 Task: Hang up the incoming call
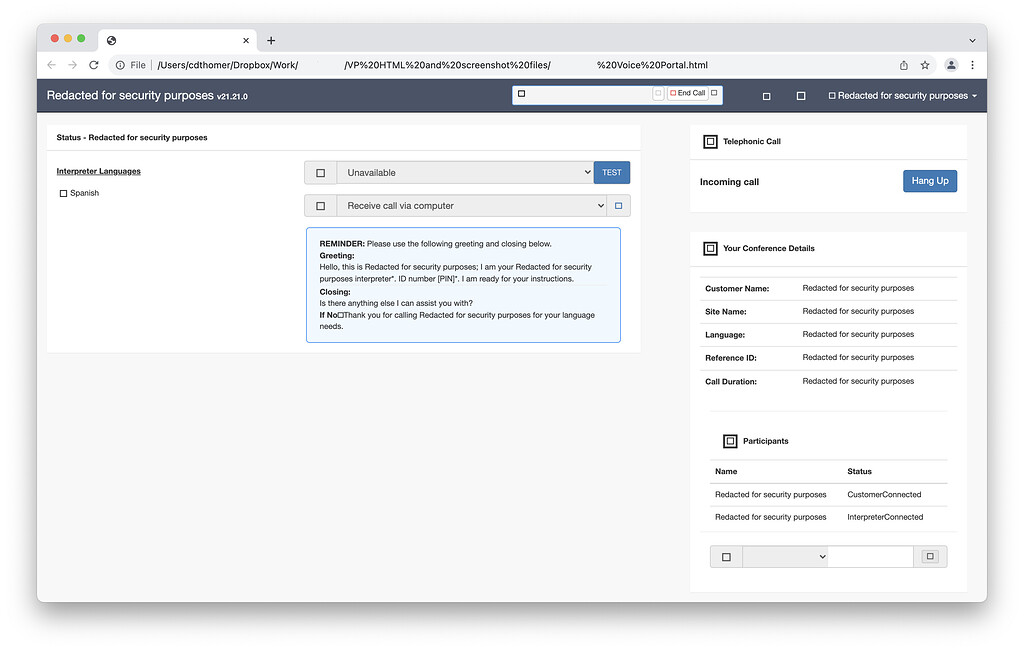pyautogui.click(x=929, y=181)
